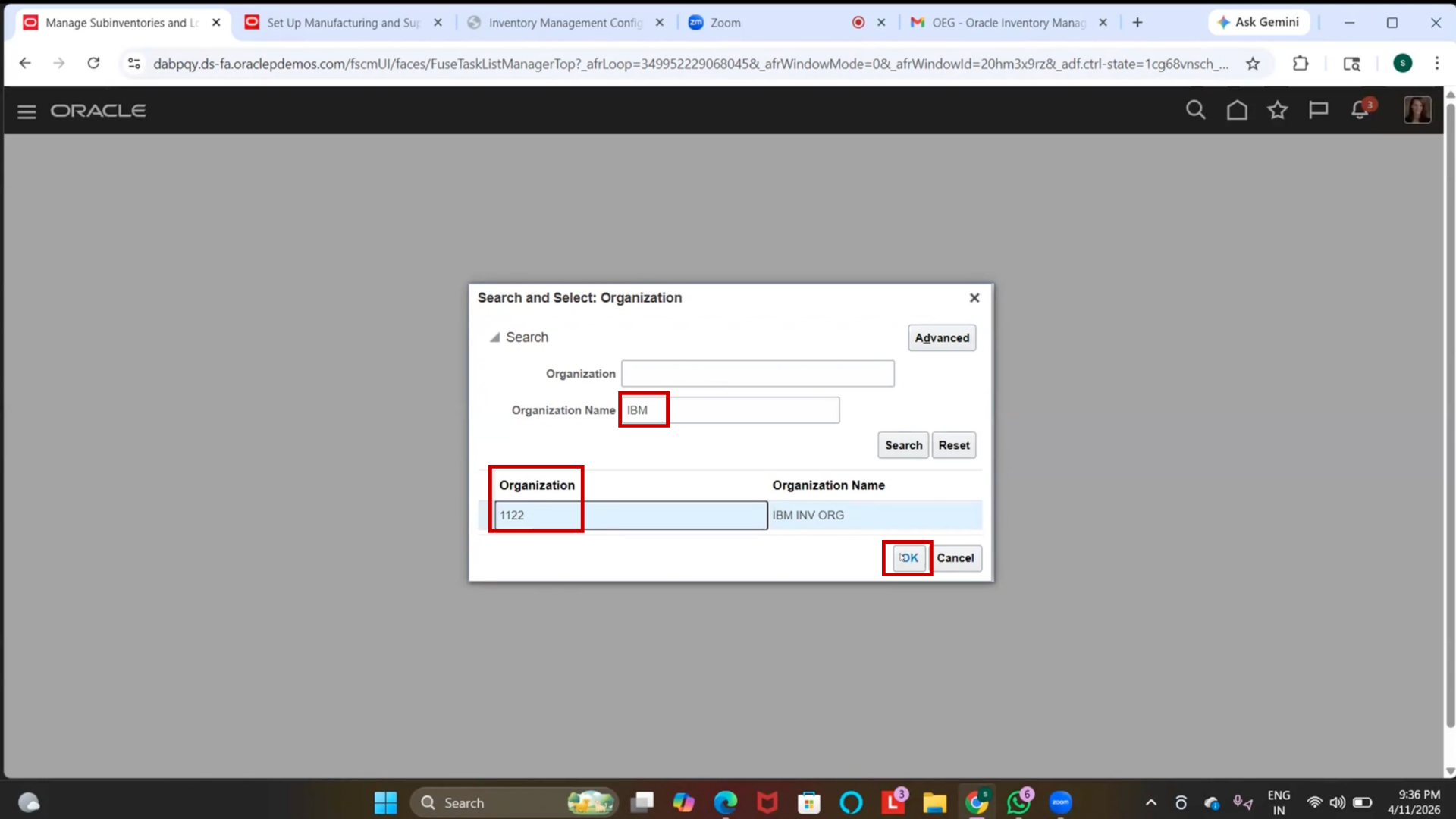Open Chrome profile avatar S
Viewport: 1456px width, 819px height.
click(x=1403, y=64)
